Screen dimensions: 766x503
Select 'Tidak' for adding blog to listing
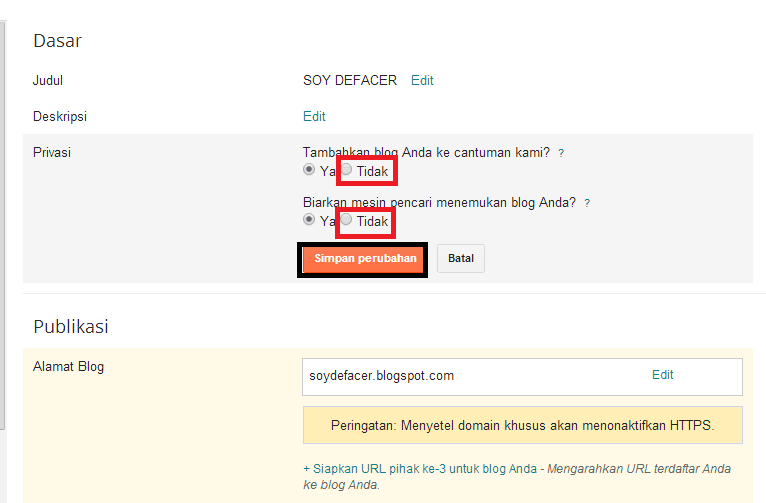(x=346, y=169)
